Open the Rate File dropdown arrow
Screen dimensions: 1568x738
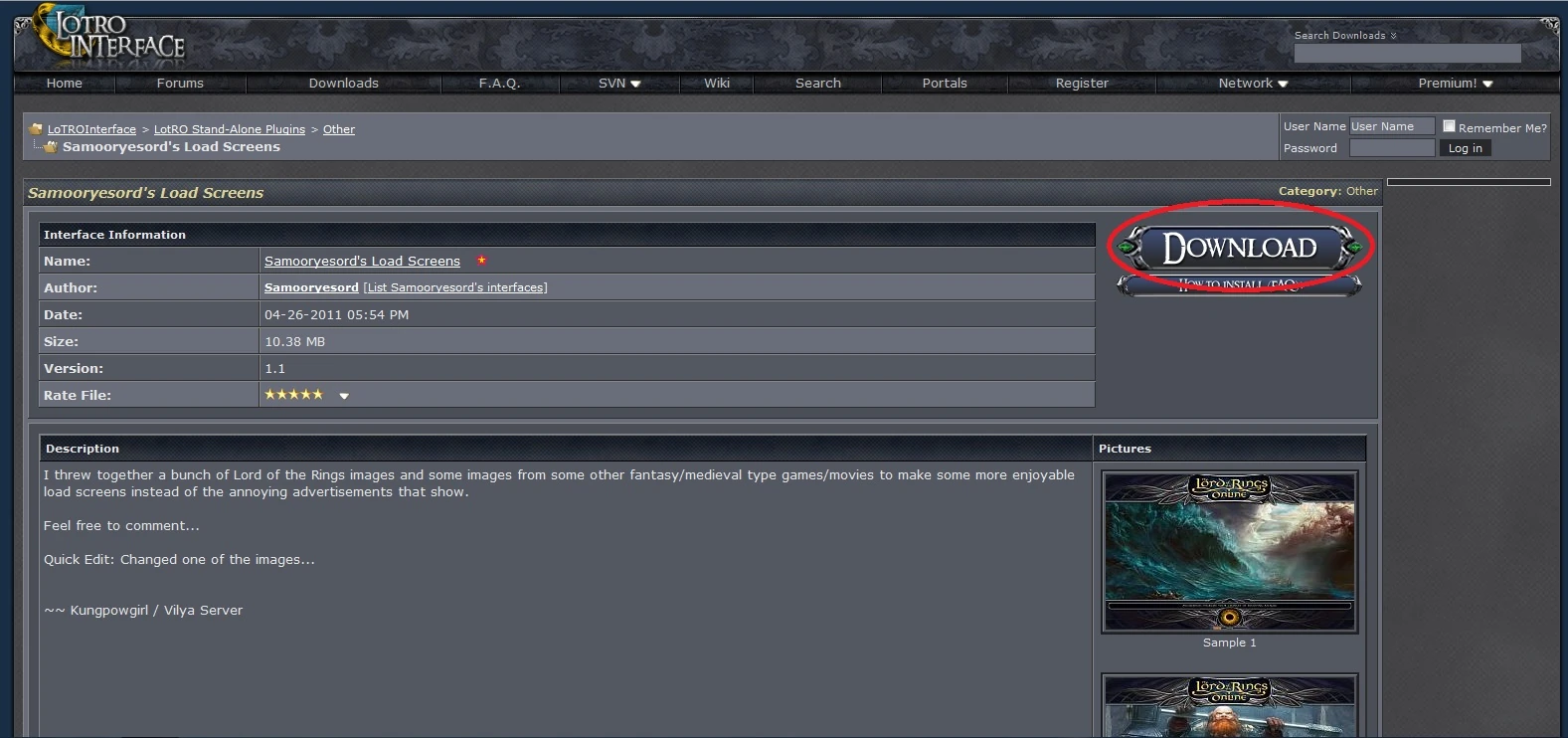point(344,396)
